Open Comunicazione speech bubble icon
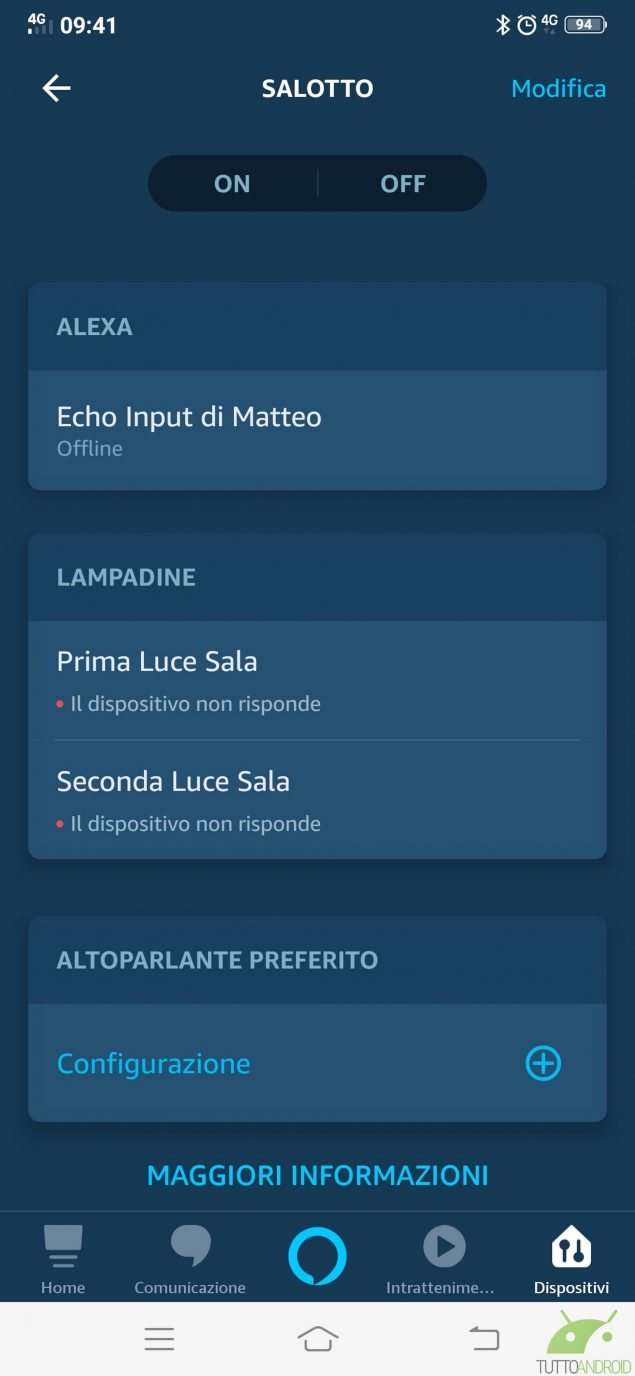 pyautogui.click(x=190, y=1246)
